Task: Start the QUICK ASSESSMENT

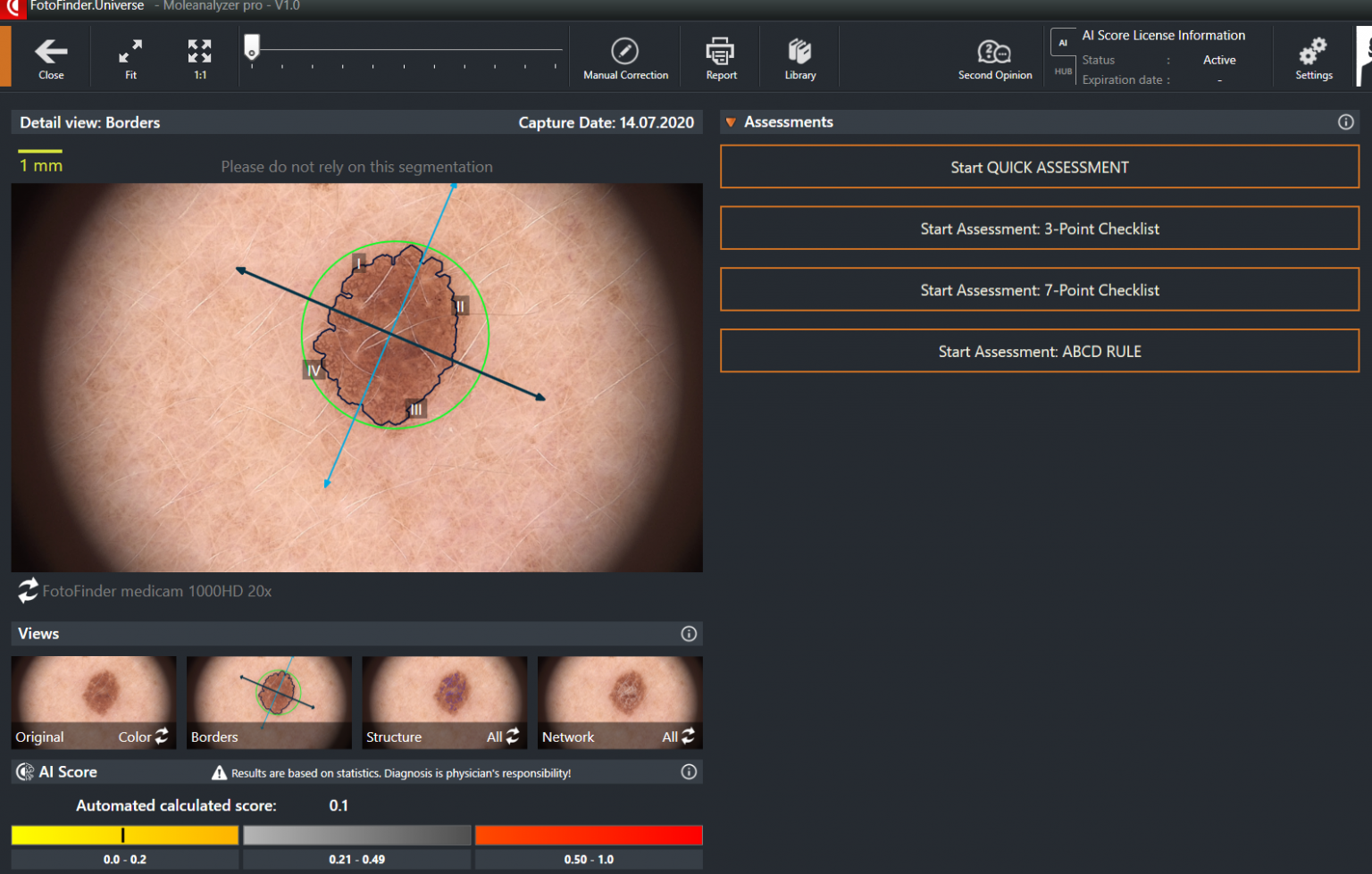Action: point(1039,167)
